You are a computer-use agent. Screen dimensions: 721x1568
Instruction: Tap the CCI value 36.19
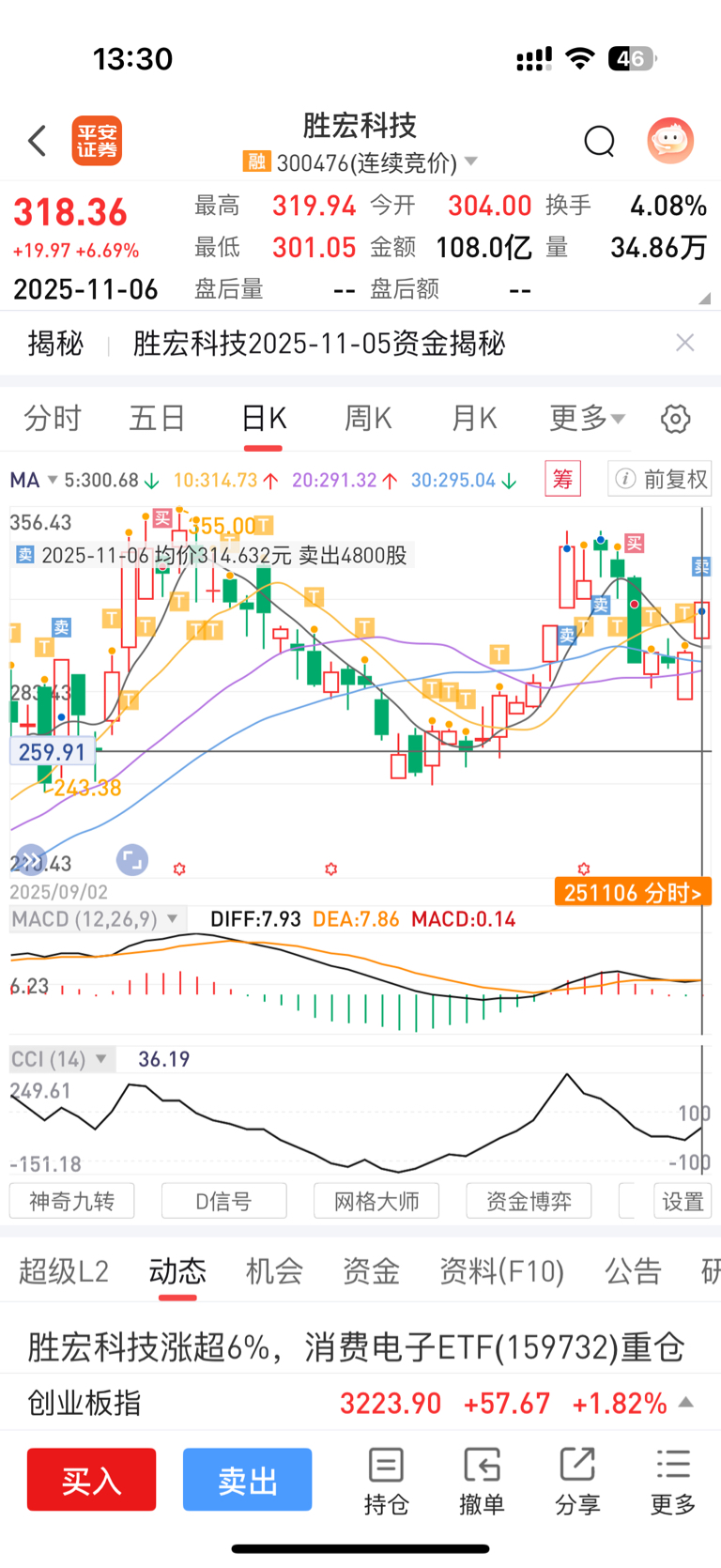(x=163, y=1059)
